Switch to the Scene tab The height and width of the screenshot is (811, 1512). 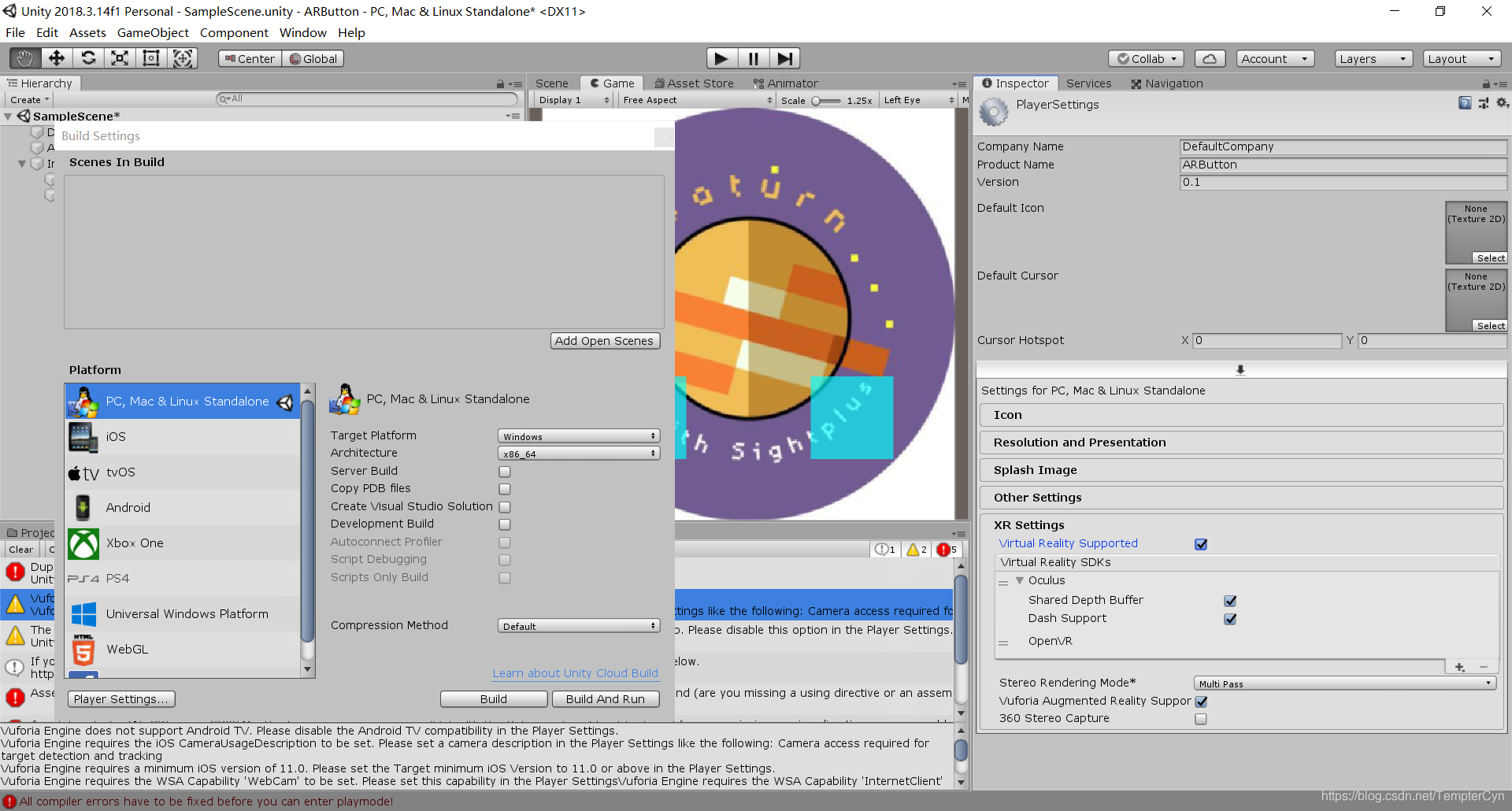click(552, 83)
